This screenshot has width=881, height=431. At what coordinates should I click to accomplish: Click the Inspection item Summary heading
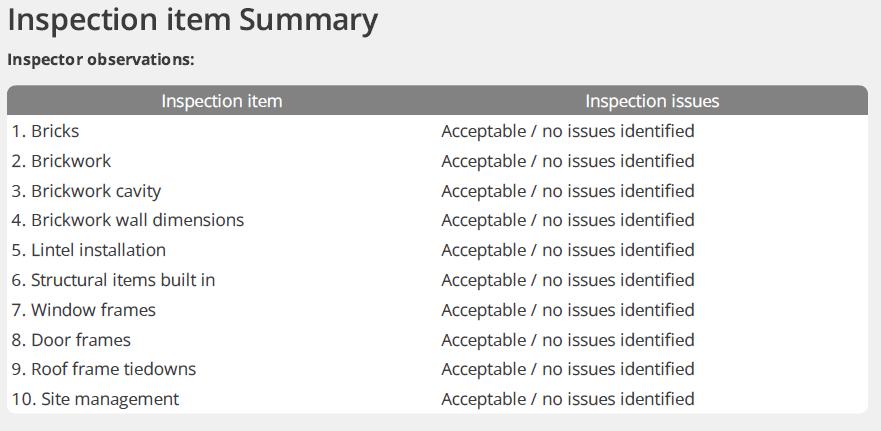tap(193, 21)
